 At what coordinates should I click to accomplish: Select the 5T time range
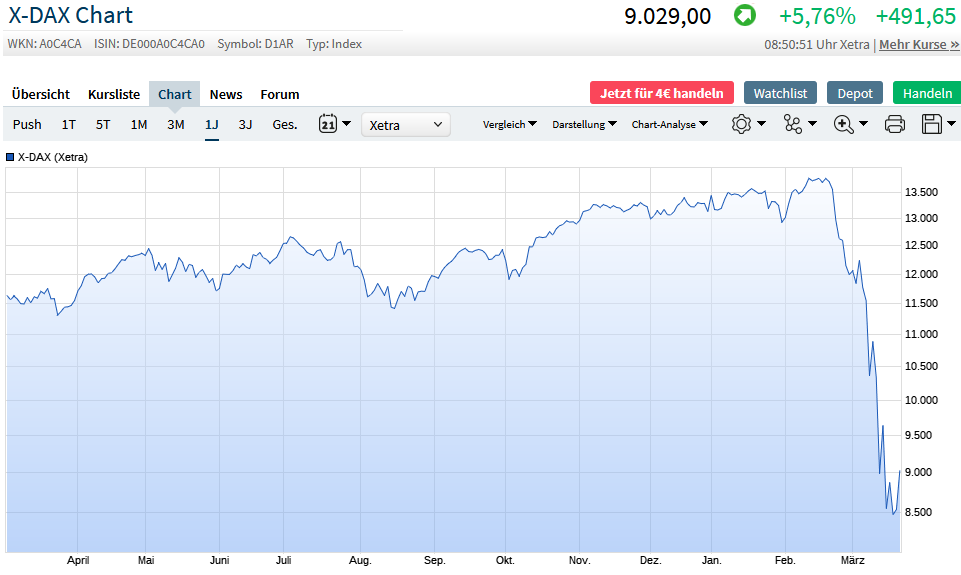pyautogui.click(x=103, y=124)
